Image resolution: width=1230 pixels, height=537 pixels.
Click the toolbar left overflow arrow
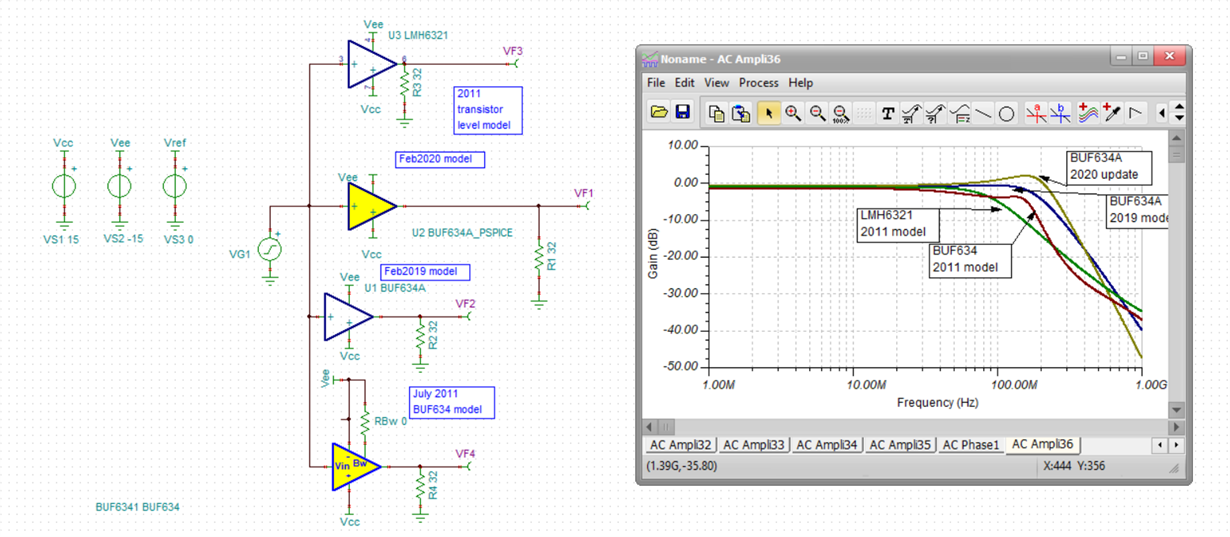1161,113
